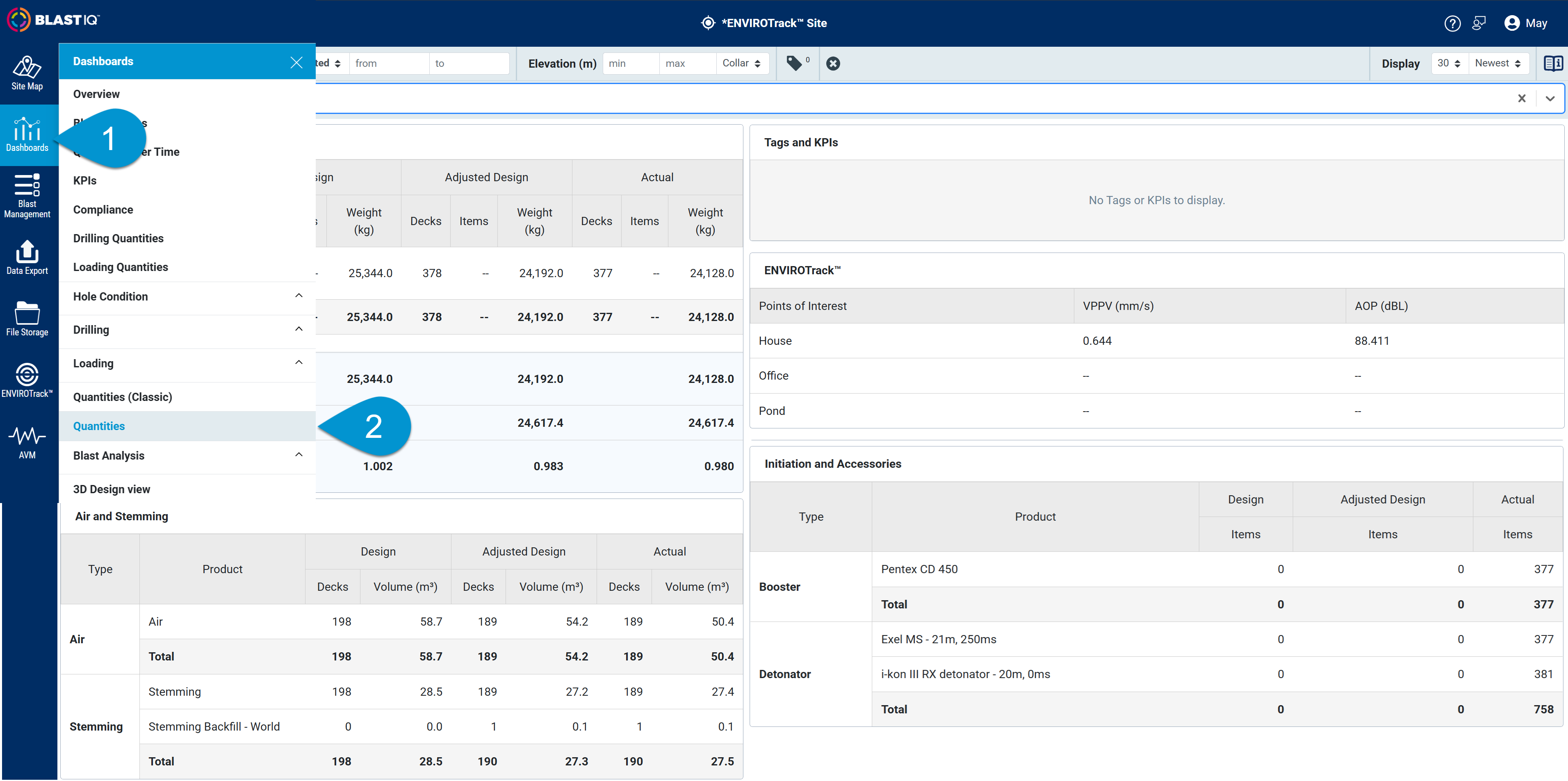1568x781 pixels.
Task: Open Data Export from the sidebar
Action: (x=27, y=257)
